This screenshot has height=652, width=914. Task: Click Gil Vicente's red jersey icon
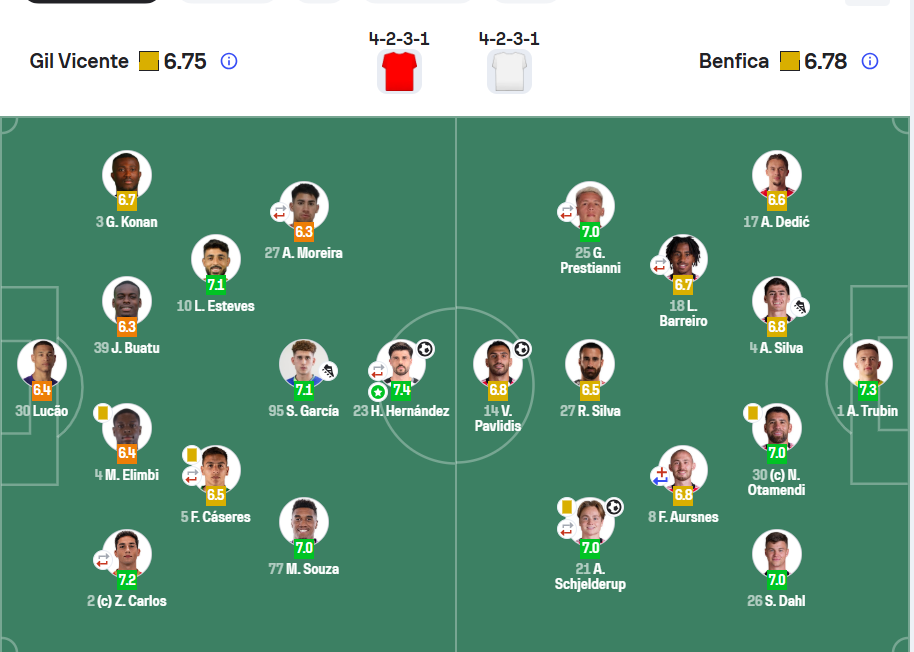tap(400, 71)
